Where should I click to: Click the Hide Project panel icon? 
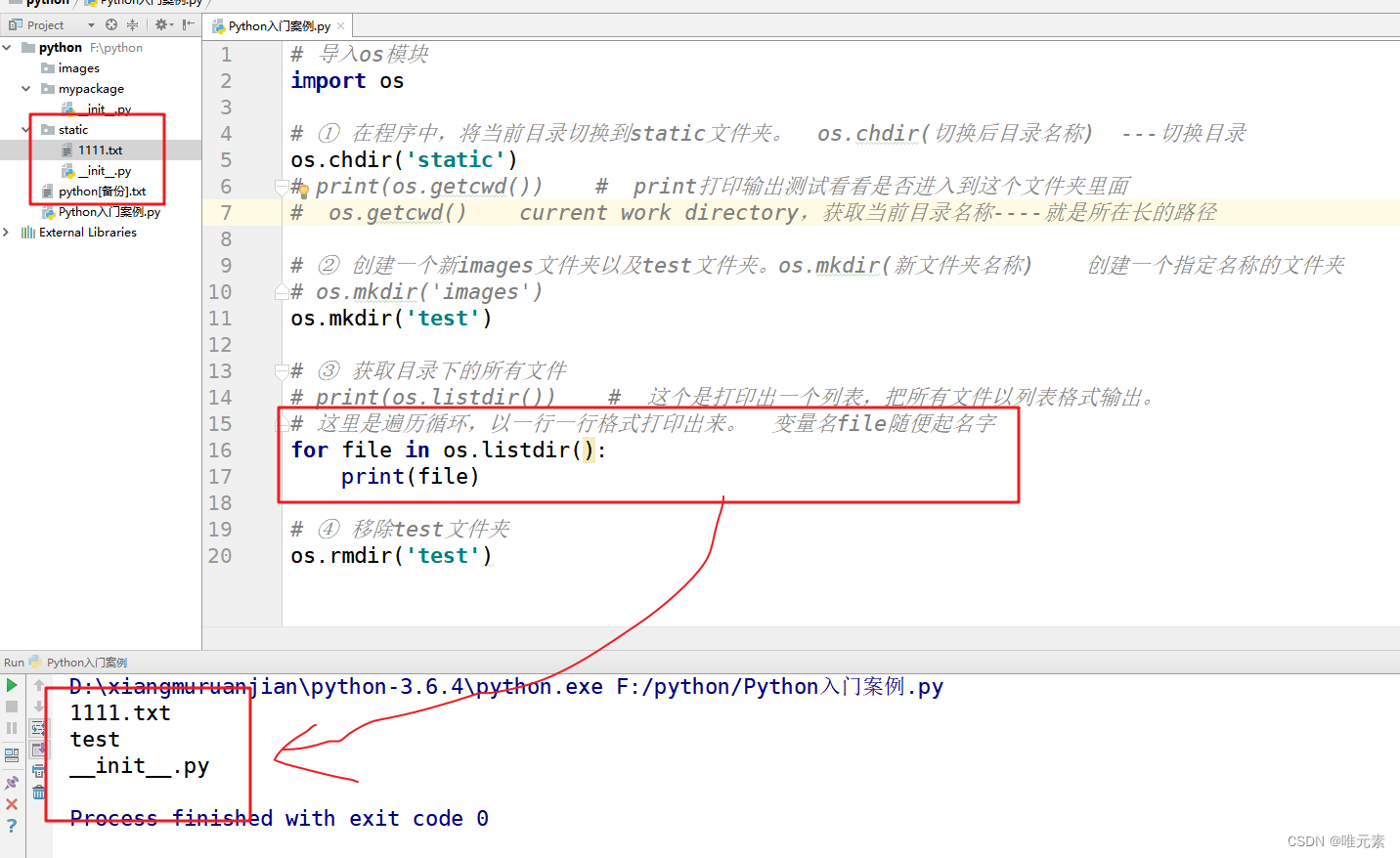(x=189, y=24)
